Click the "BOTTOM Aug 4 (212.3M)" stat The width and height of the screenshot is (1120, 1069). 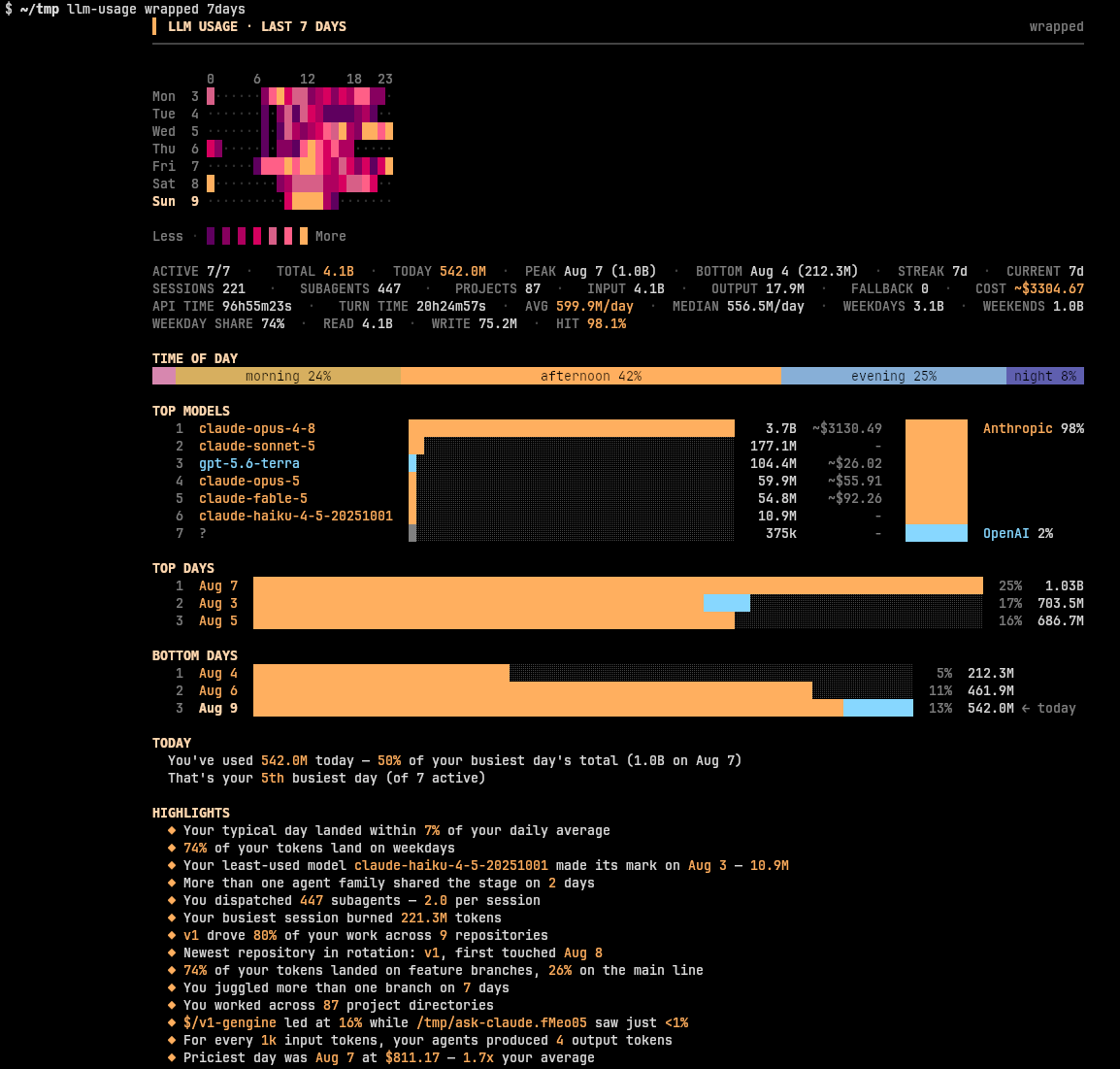coord(777,271)
